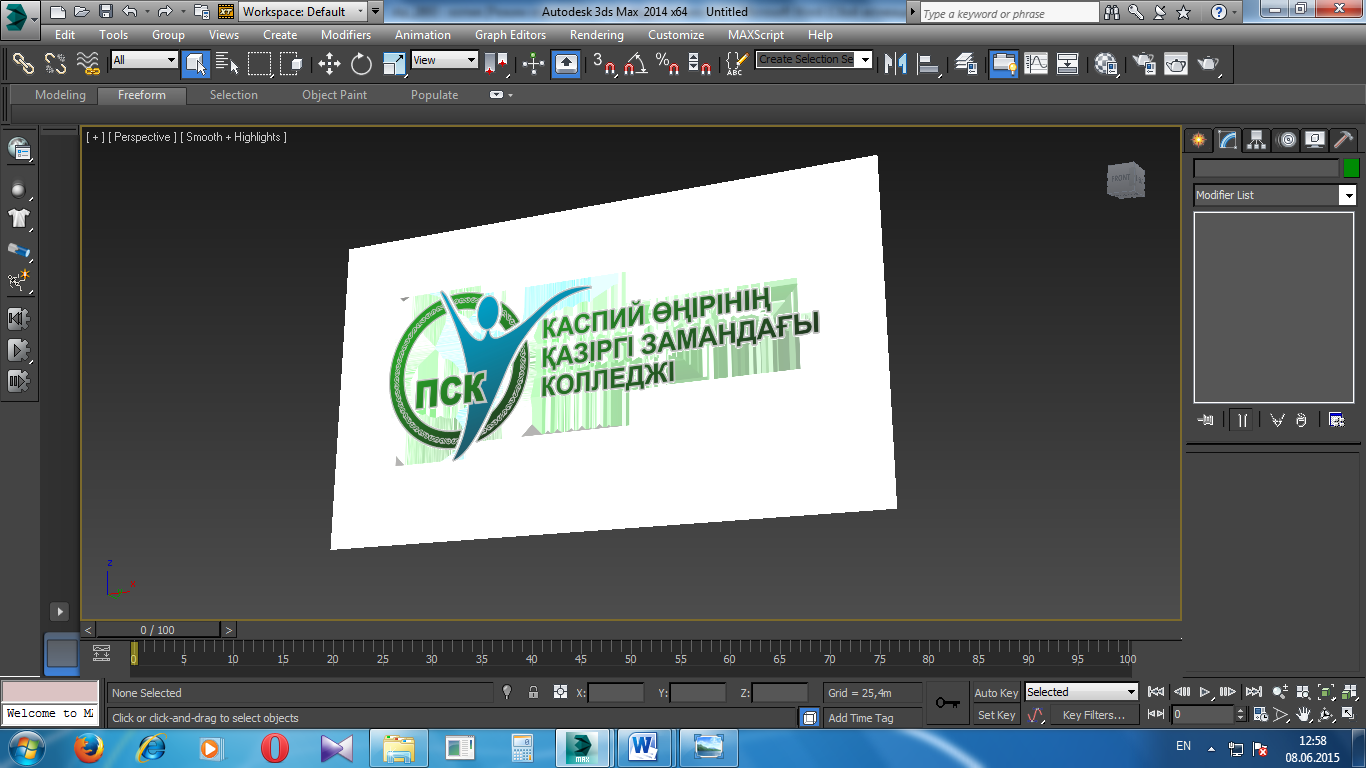Click the Unlink Selection tool
This screenshot has width=1366, height=768.
pos(56,64)
